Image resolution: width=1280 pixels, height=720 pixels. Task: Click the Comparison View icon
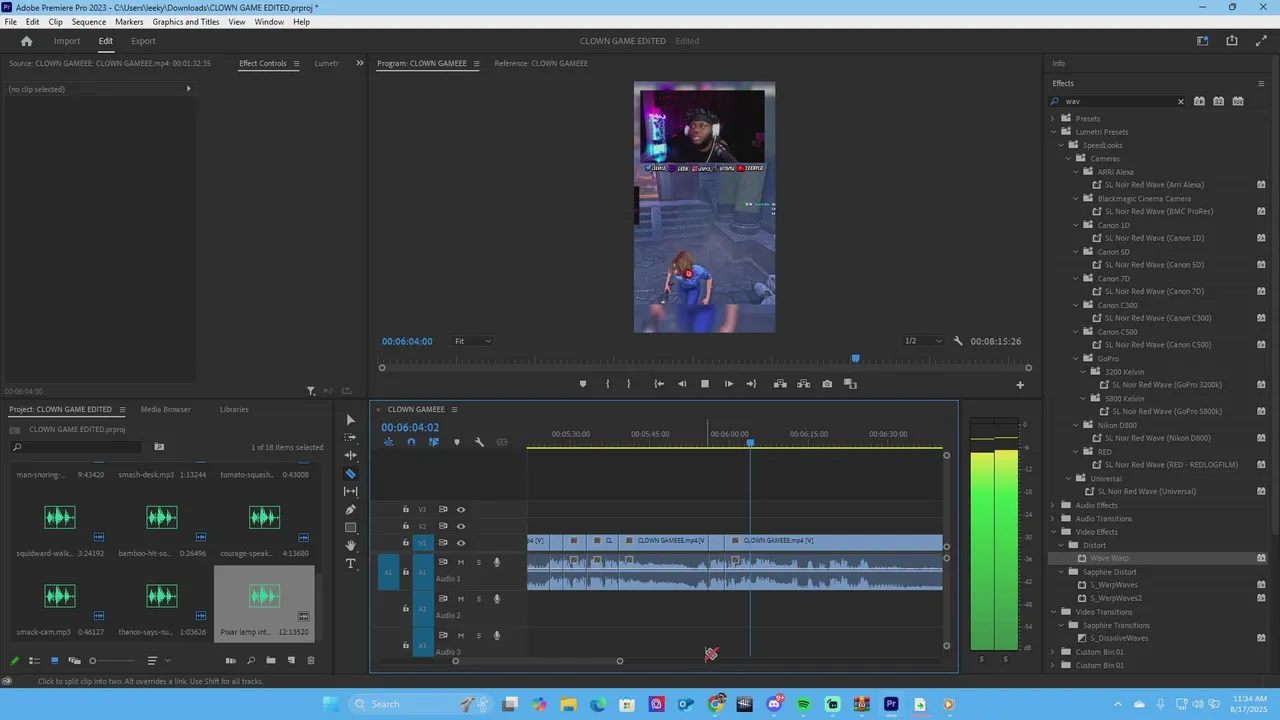850,384
